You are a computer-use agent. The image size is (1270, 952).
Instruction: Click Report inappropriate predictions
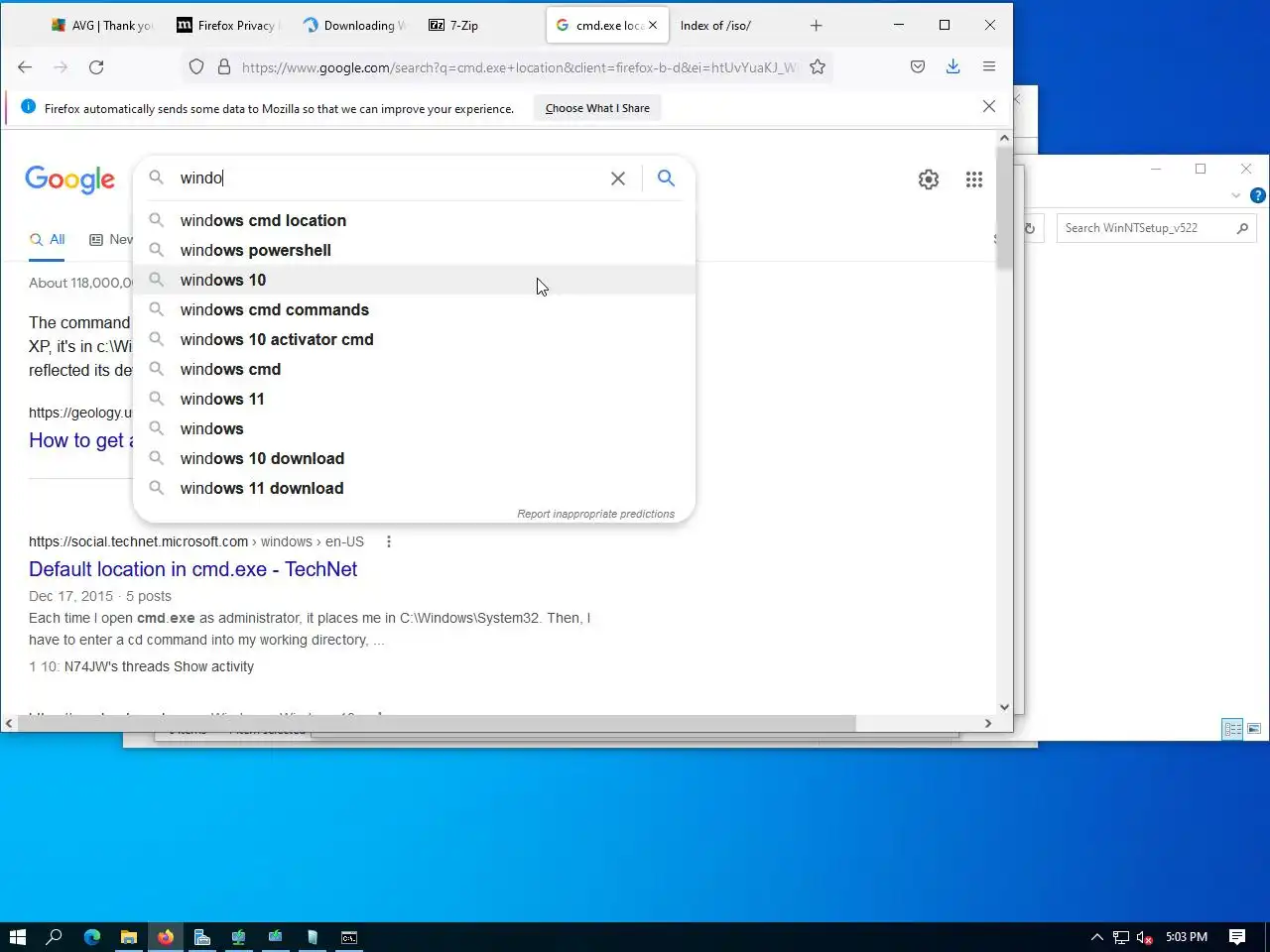[595, 514]
